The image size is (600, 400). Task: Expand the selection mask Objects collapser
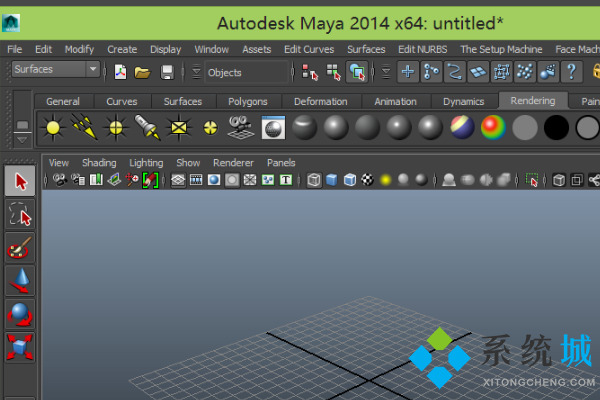coord(196,72)
